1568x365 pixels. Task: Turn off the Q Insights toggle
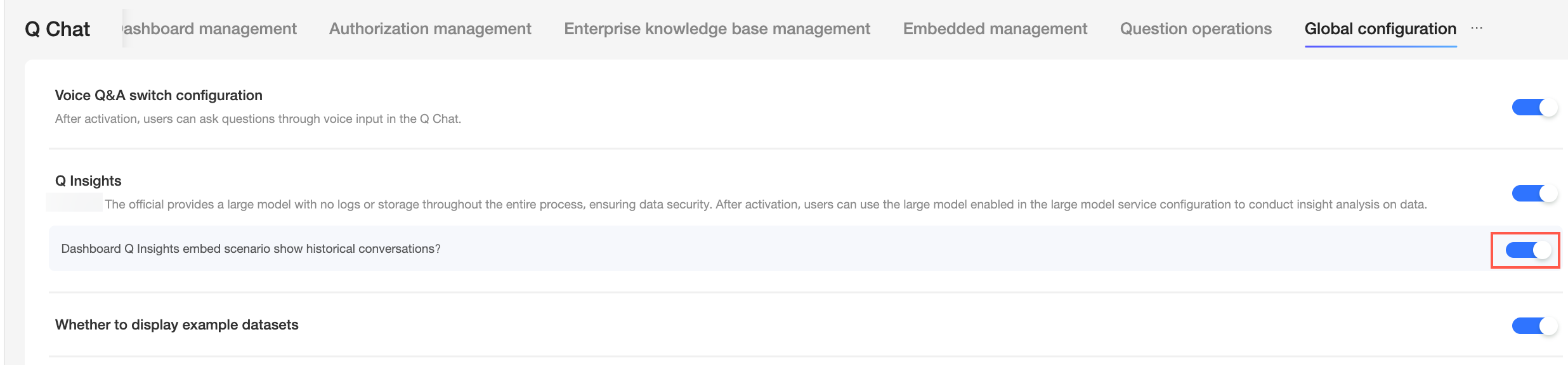(x=1534, y=193)
